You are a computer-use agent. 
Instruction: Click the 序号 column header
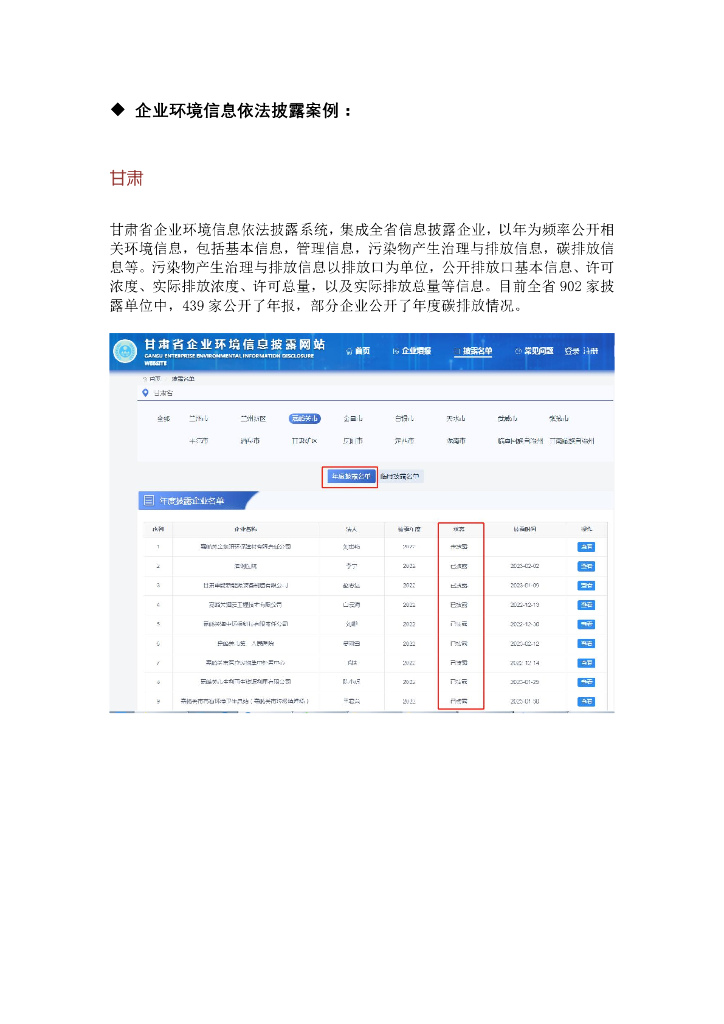point(158,529)
